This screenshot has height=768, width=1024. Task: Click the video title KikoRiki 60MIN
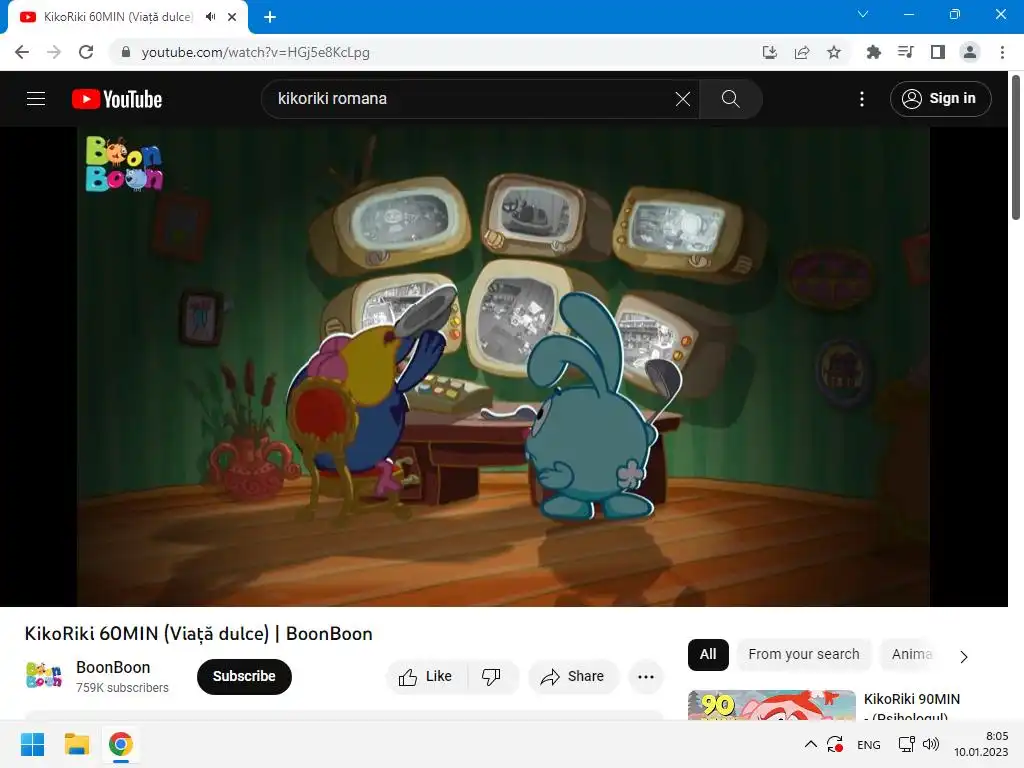[198, 633]
